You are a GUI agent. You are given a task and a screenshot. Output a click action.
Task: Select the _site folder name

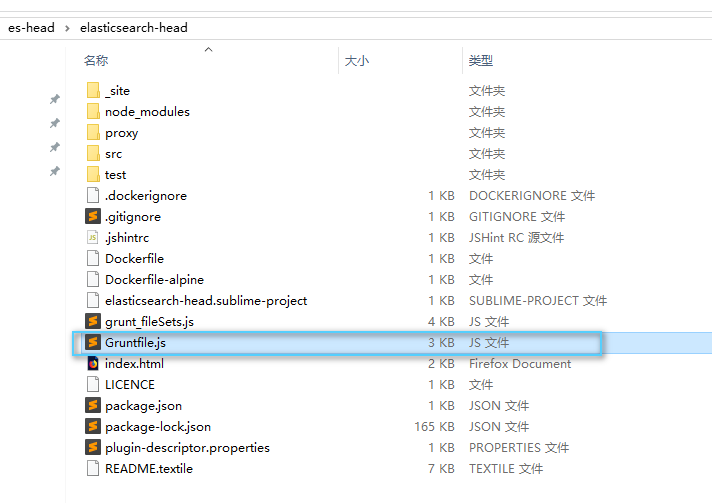(x=118, y=90)
